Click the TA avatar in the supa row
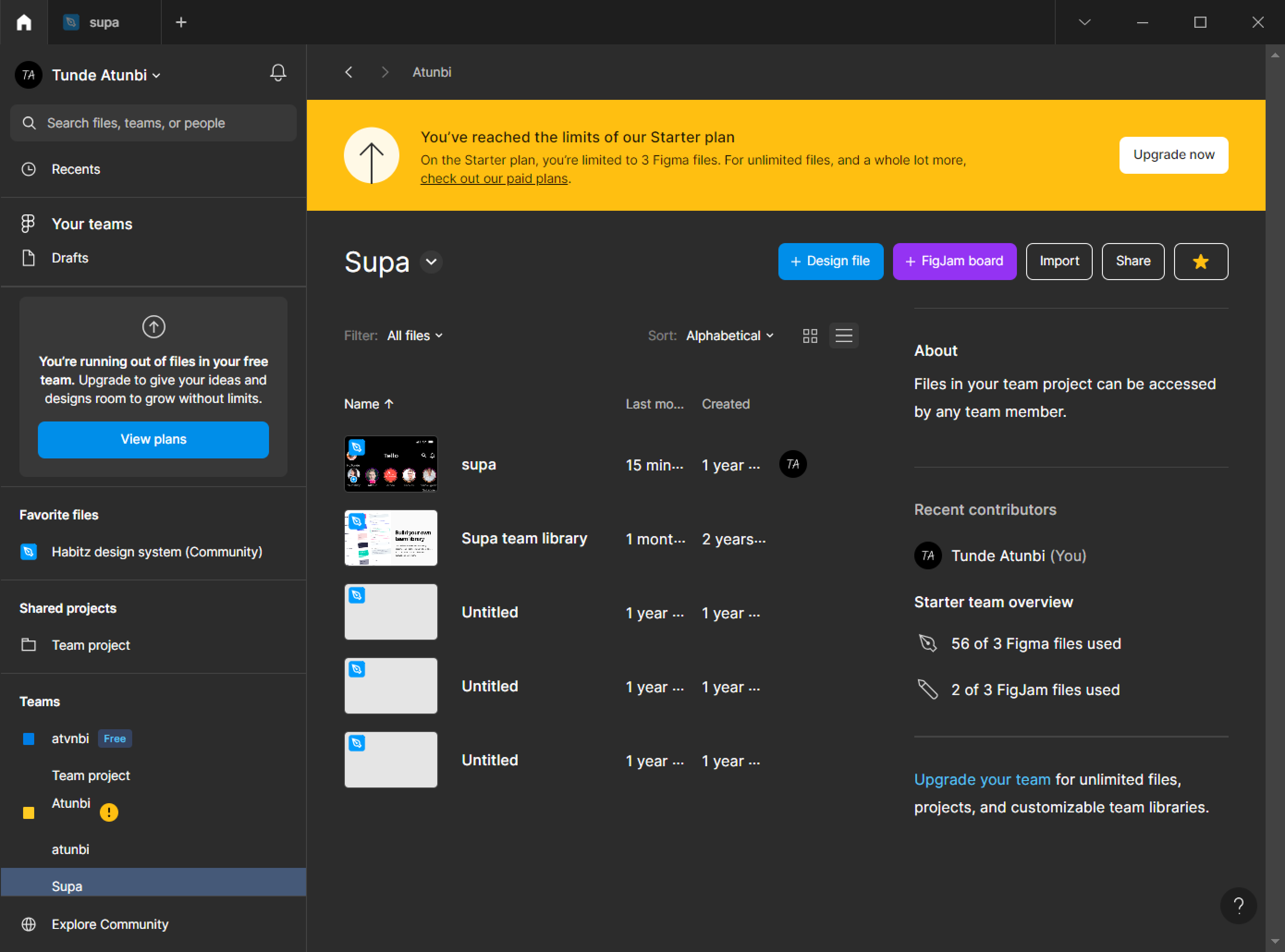Screen dimensions: 1285x952 (792, 464)
